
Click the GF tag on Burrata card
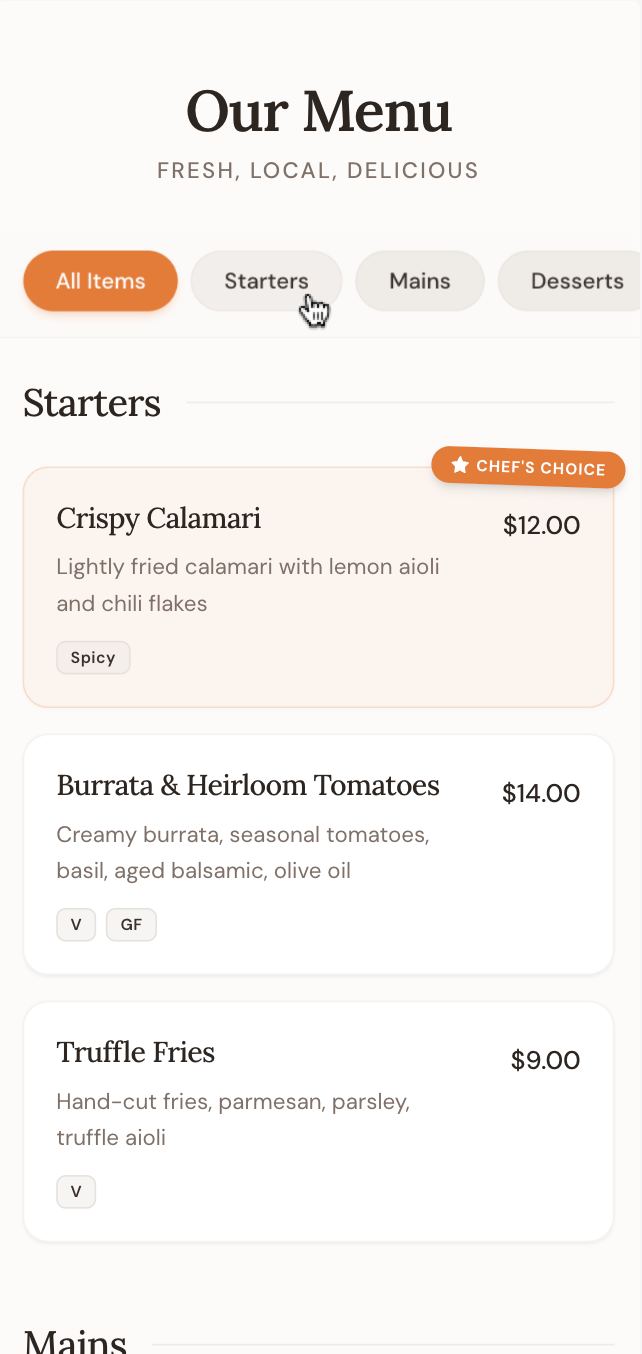(x=131, y=925)
